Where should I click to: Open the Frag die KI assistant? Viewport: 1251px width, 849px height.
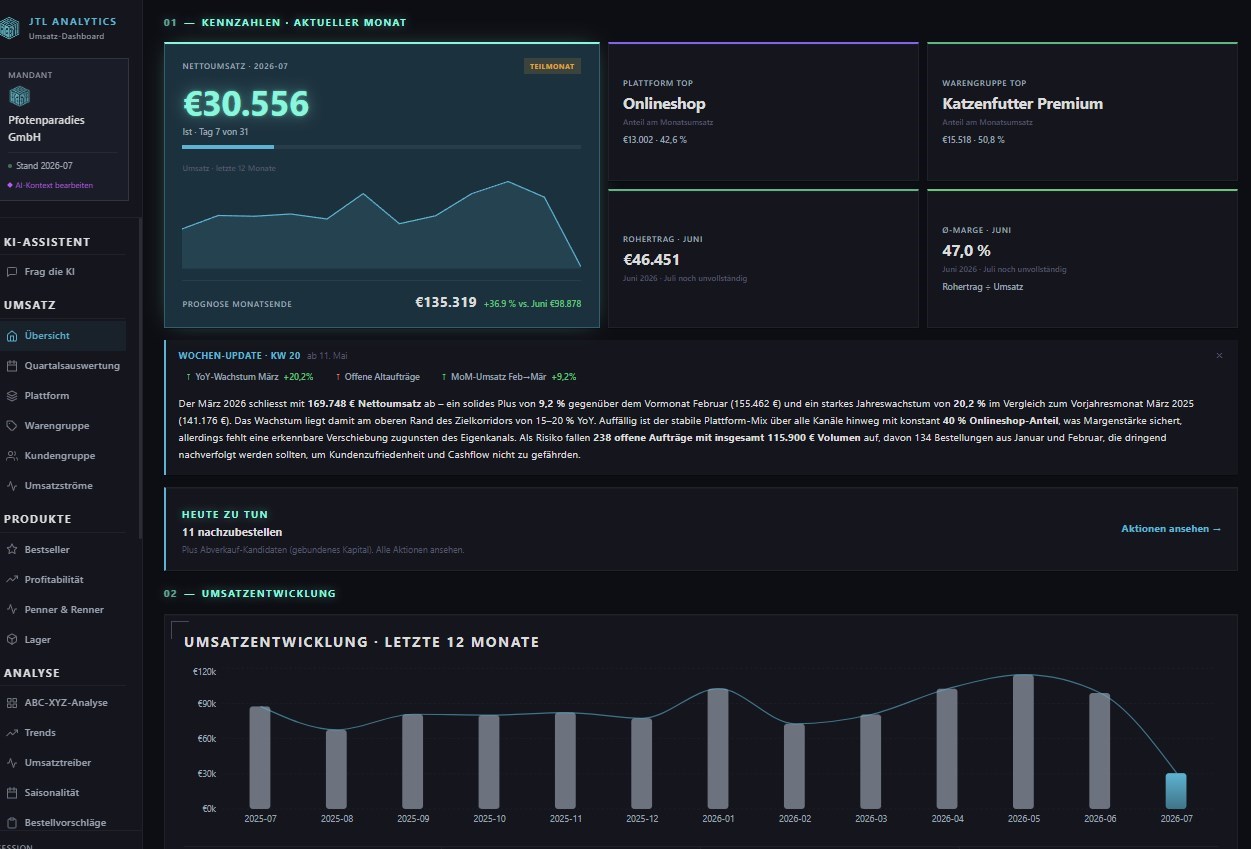point(63,271)
